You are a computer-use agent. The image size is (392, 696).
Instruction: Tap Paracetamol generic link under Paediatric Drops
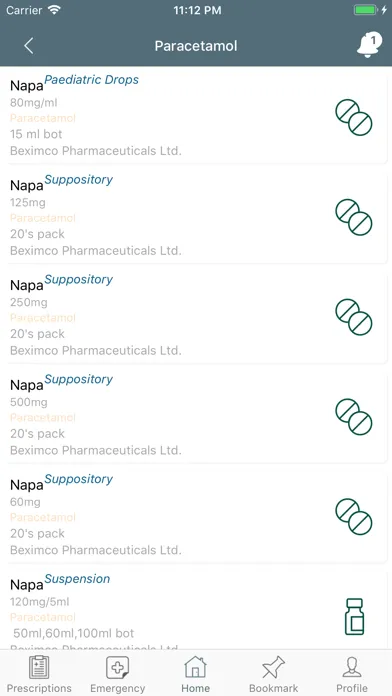click(43, 118)
